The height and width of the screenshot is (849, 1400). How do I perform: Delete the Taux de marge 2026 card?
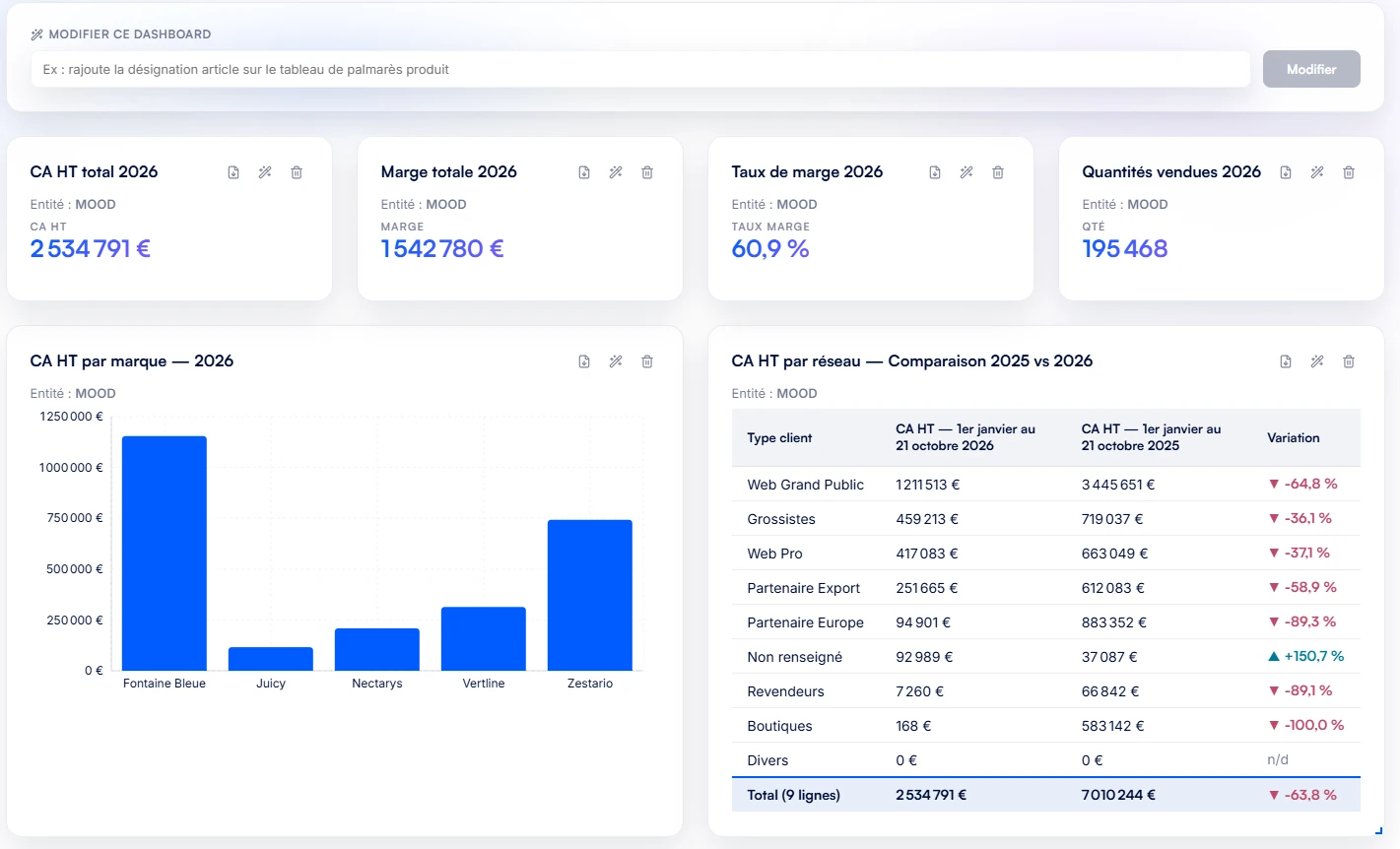tap(998, 172)
